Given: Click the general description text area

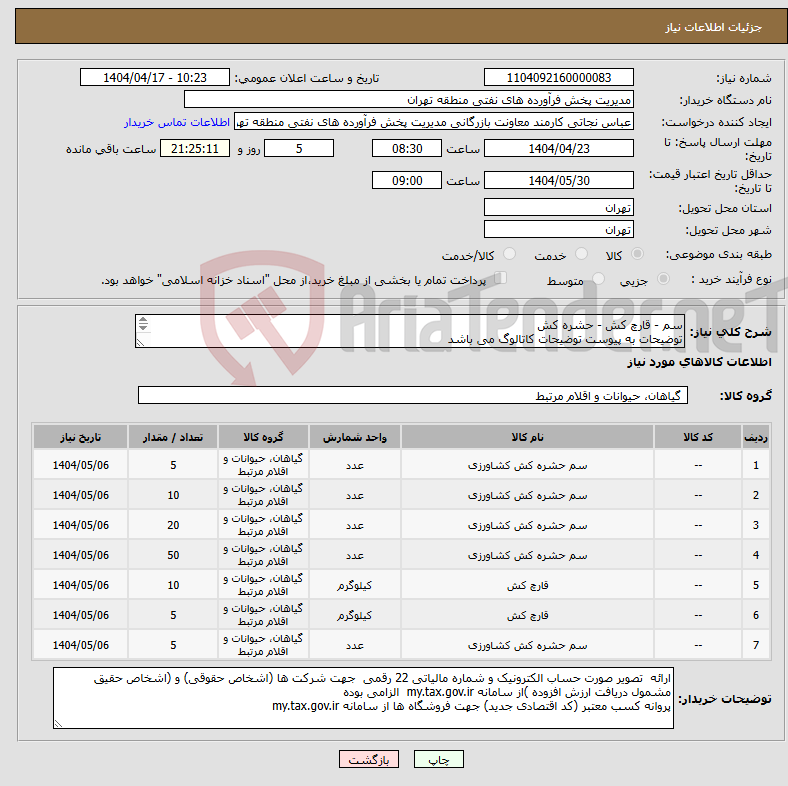Looking at the screenshot, I should coord(410,331).
